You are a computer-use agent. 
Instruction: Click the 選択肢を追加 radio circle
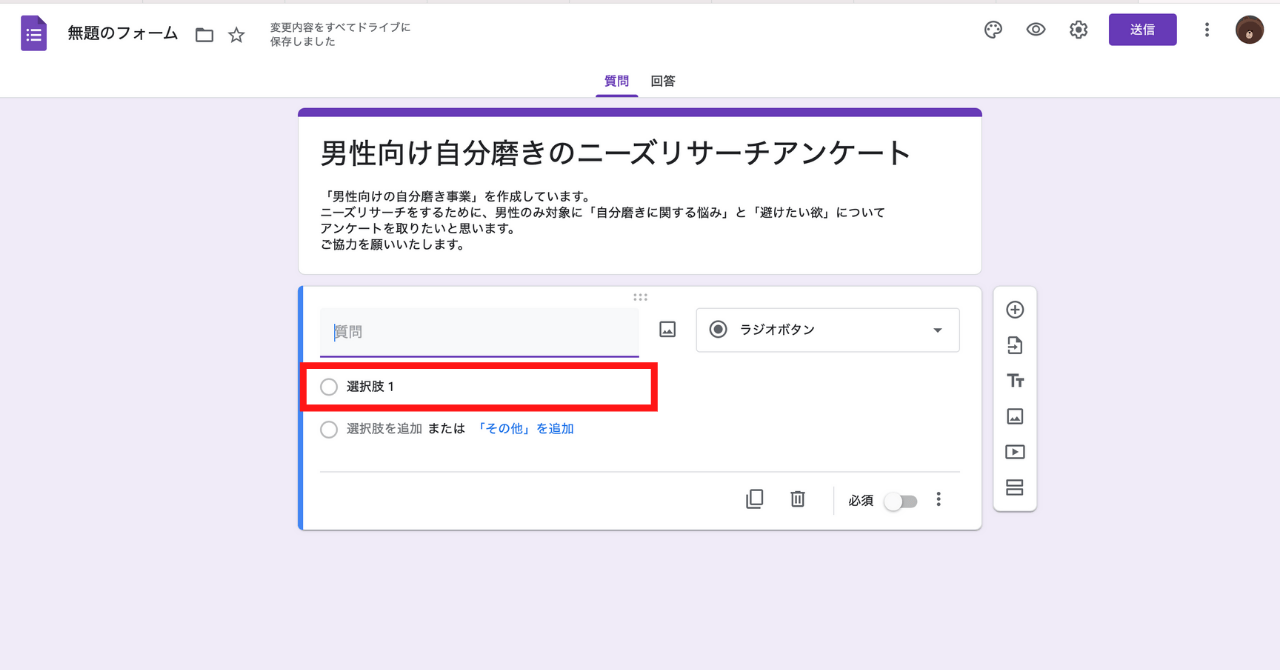click(328, 429)
